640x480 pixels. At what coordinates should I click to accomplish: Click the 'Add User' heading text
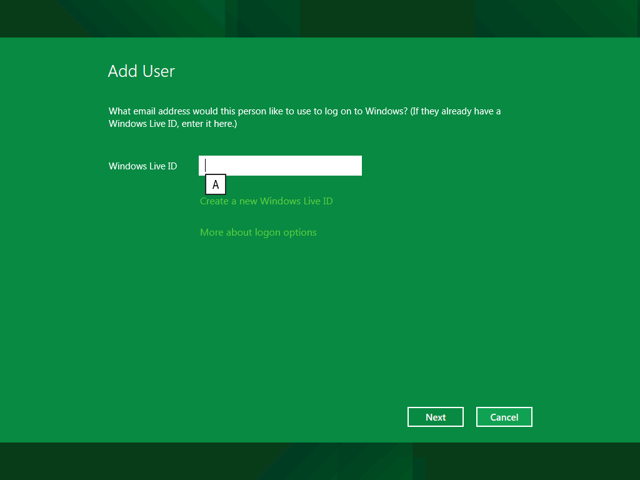(141, 71)
